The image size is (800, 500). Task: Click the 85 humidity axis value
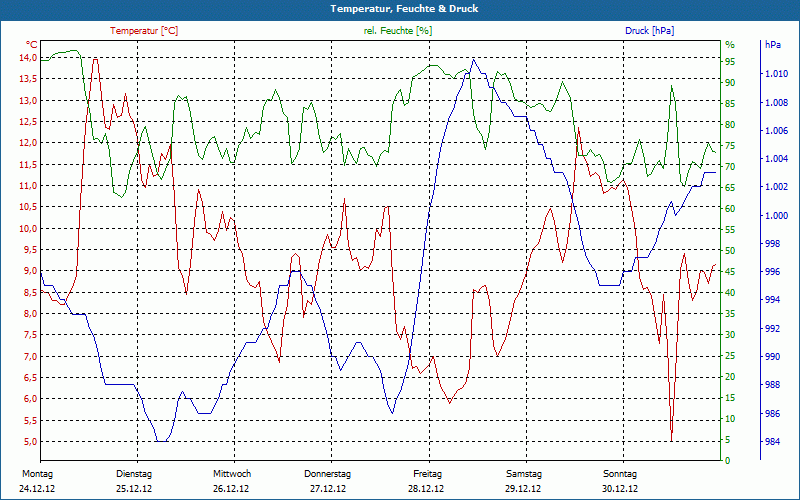730,104
